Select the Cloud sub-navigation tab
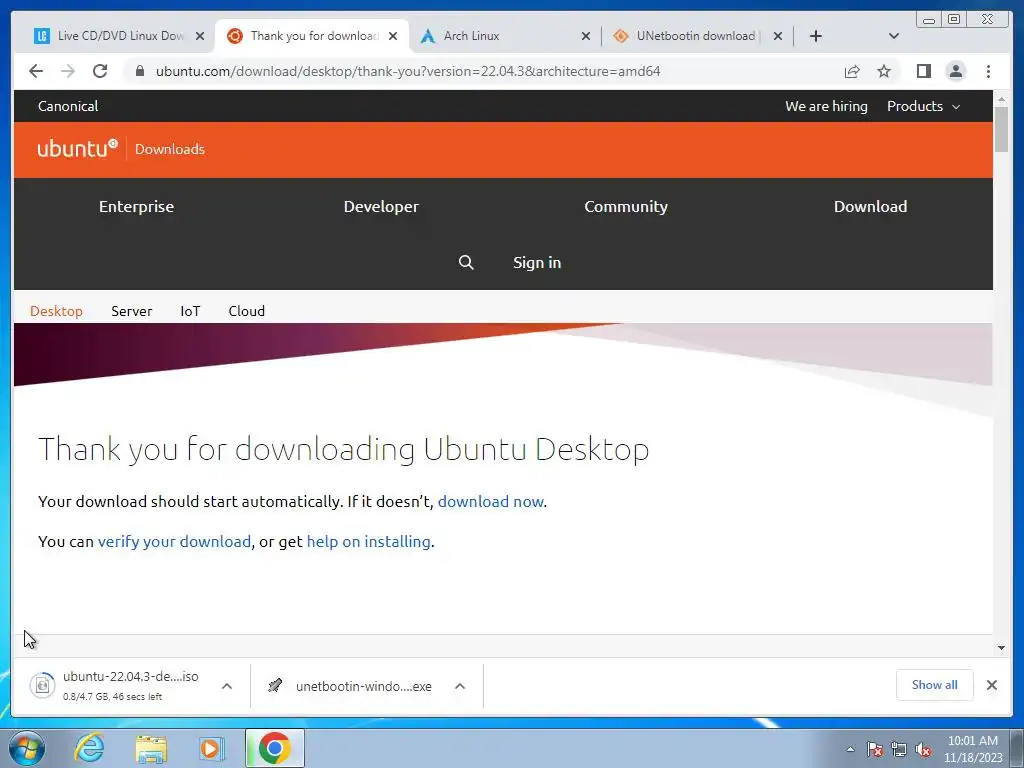The height and width of the screenshot is (768, 1024). pos(246,311)
